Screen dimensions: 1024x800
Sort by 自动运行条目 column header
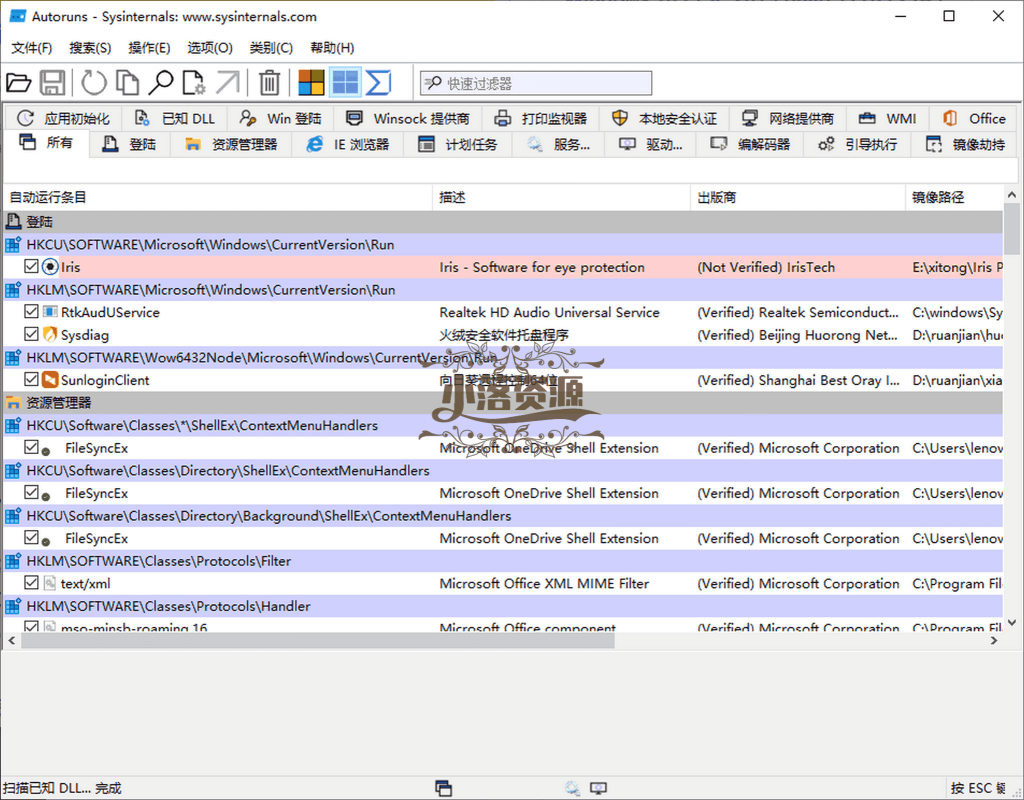click(217, 197)
